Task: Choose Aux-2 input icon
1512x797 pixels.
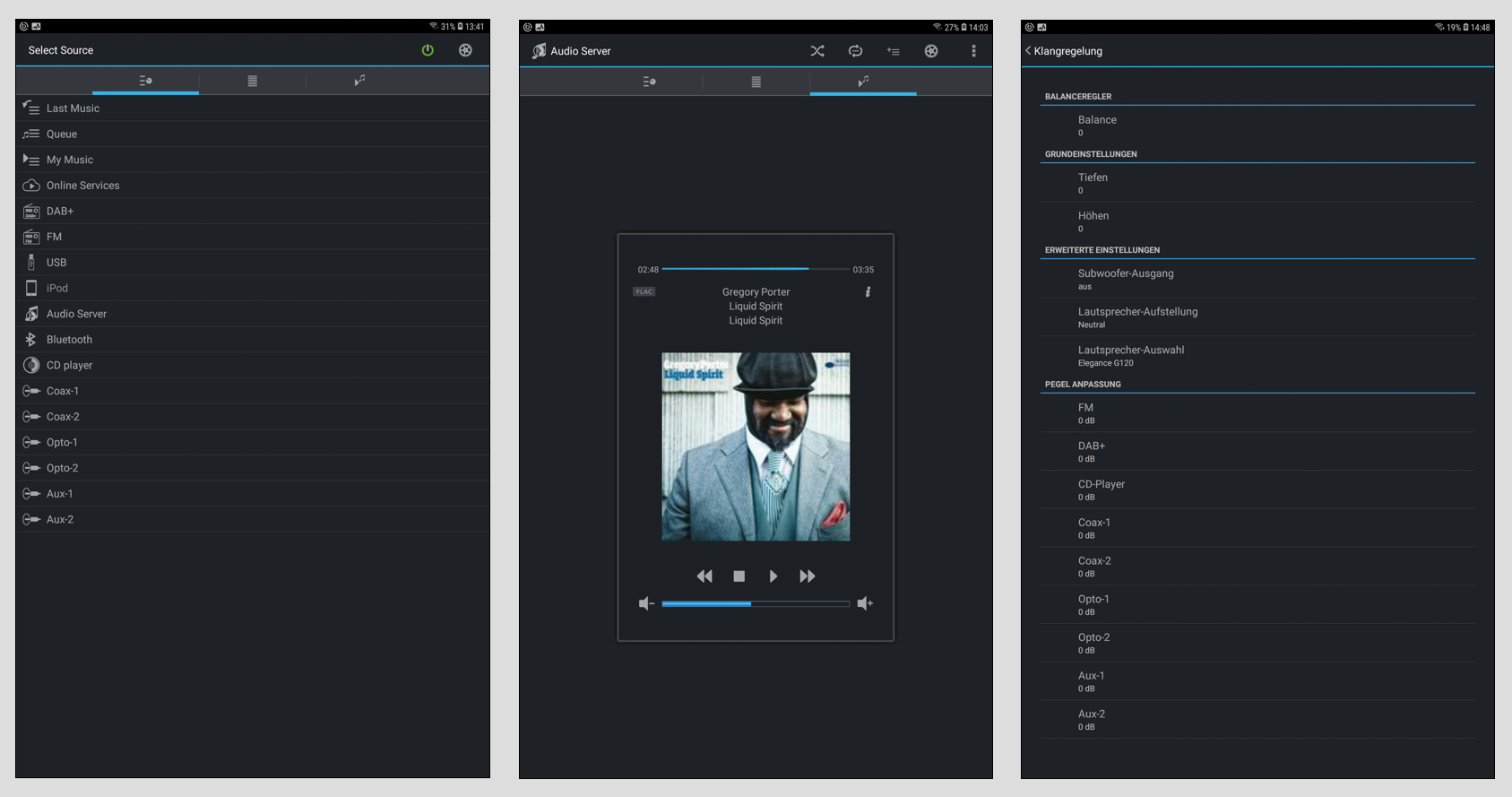Action: [31, 519]
